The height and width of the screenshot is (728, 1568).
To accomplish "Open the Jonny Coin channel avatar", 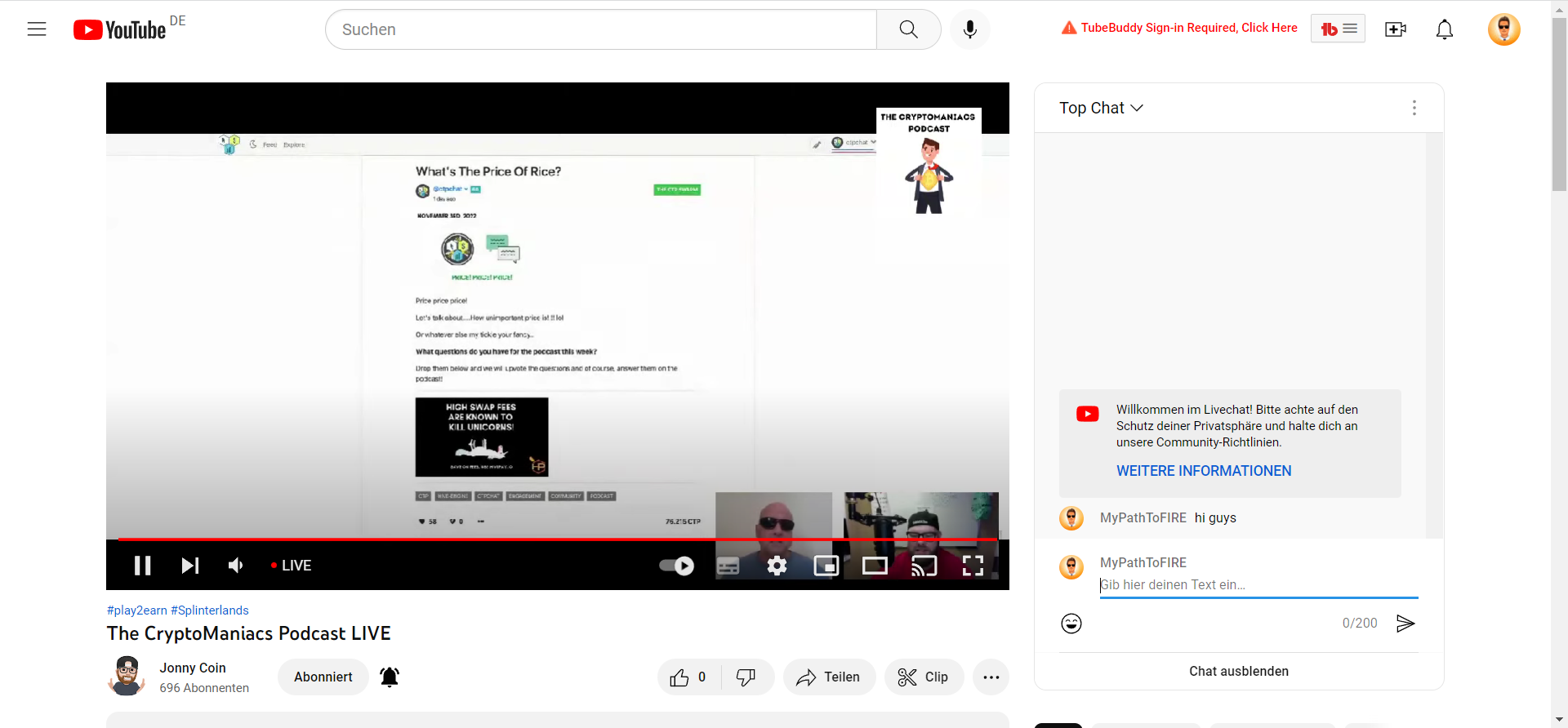I will coord(127,677).
